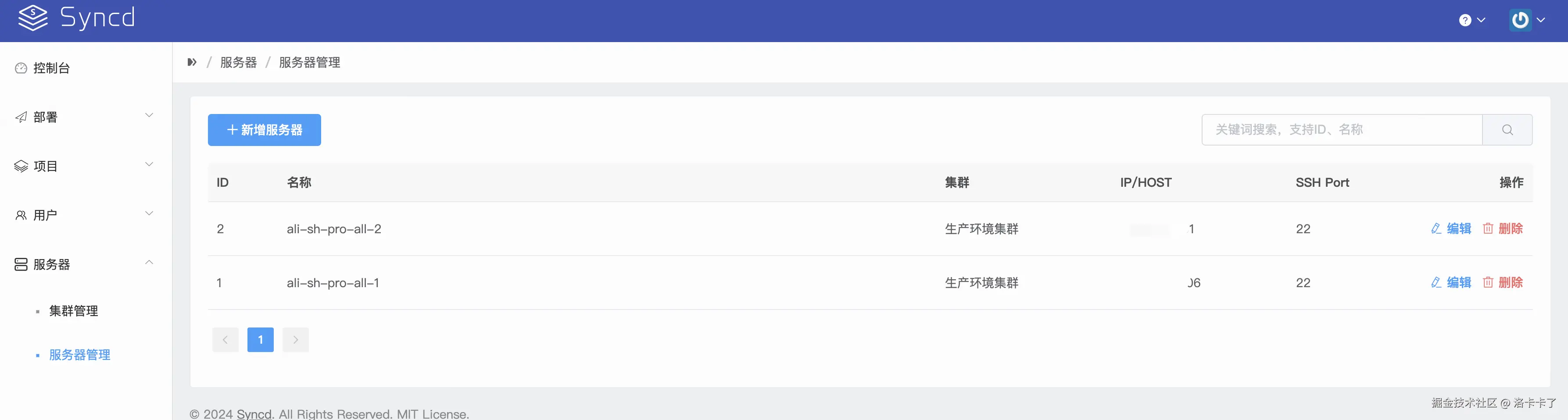Delete server ali-sh-pro-all-1
This screenshot has width=1568, height=420.
(x=1503, y=282)
